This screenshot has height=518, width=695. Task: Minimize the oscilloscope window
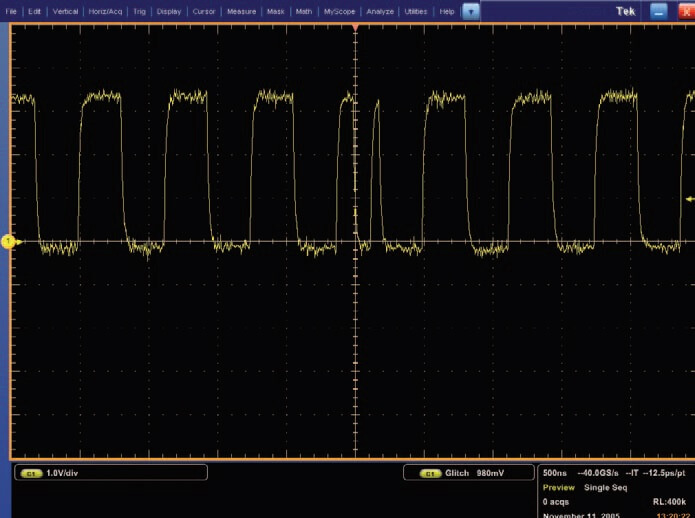tap(658, 10)
